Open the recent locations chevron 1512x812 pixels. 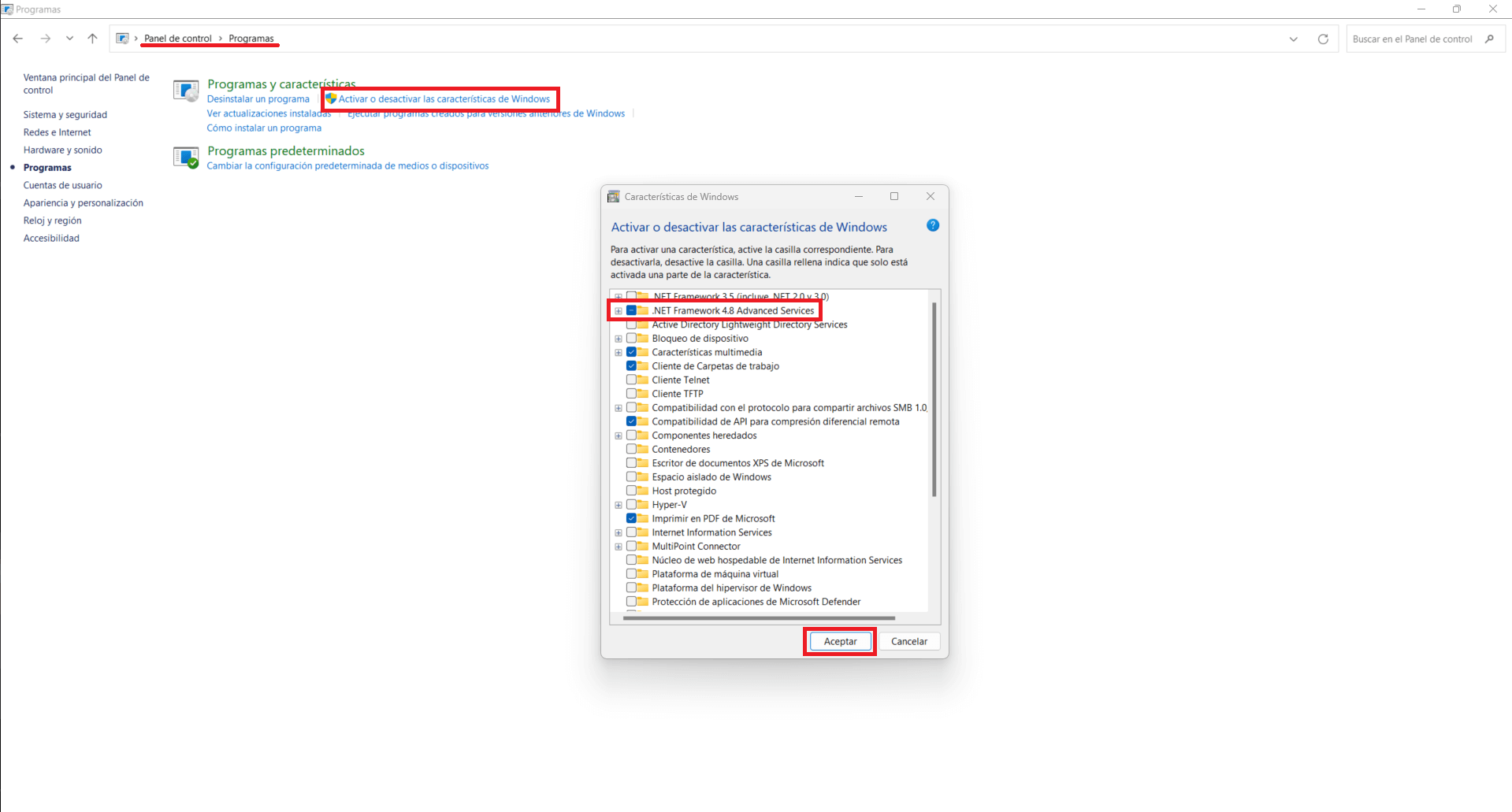click(70, 39)
